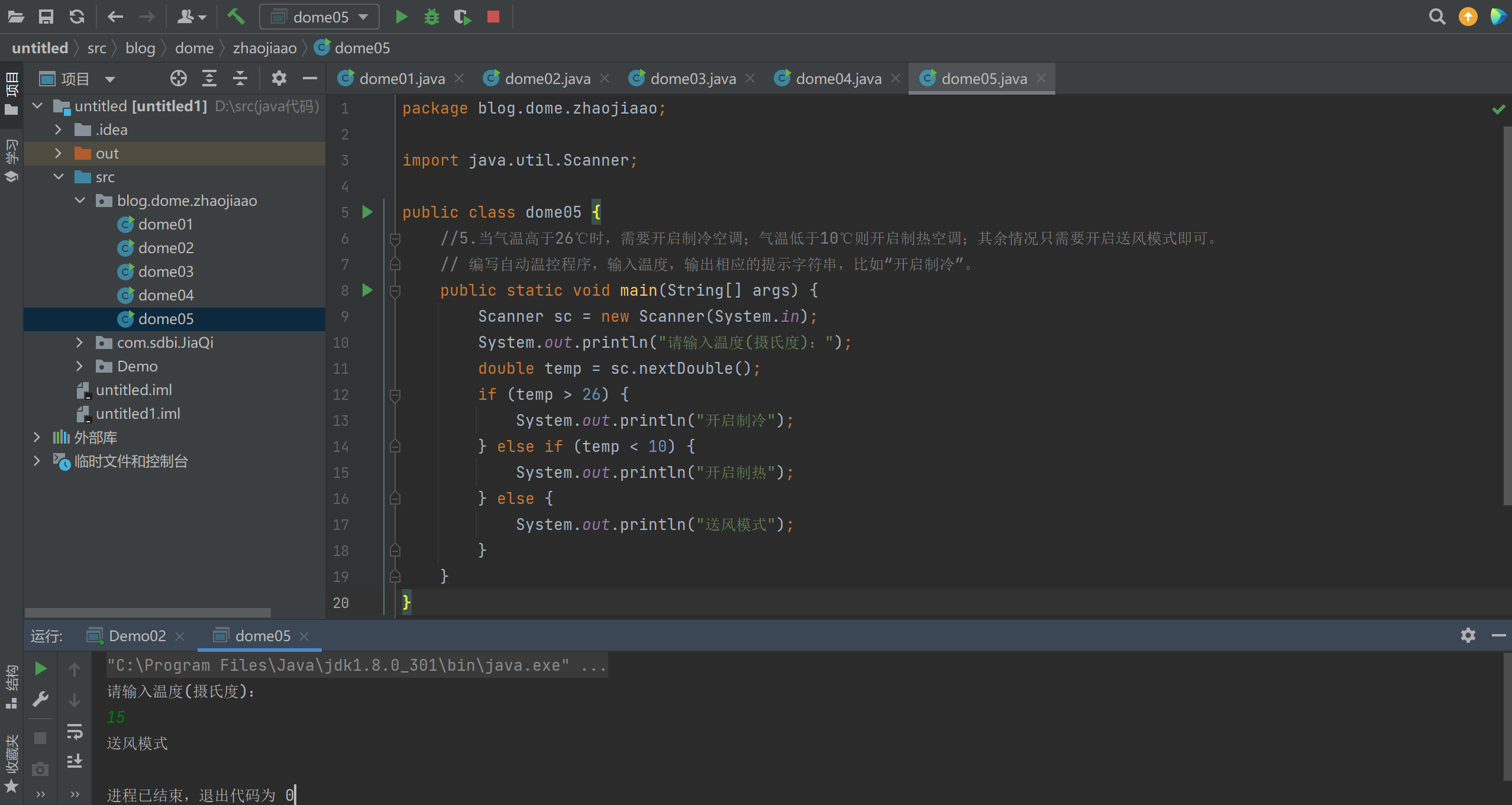Open project panel gear settings
1512x805 pixels.
click(x=279, y=78)
